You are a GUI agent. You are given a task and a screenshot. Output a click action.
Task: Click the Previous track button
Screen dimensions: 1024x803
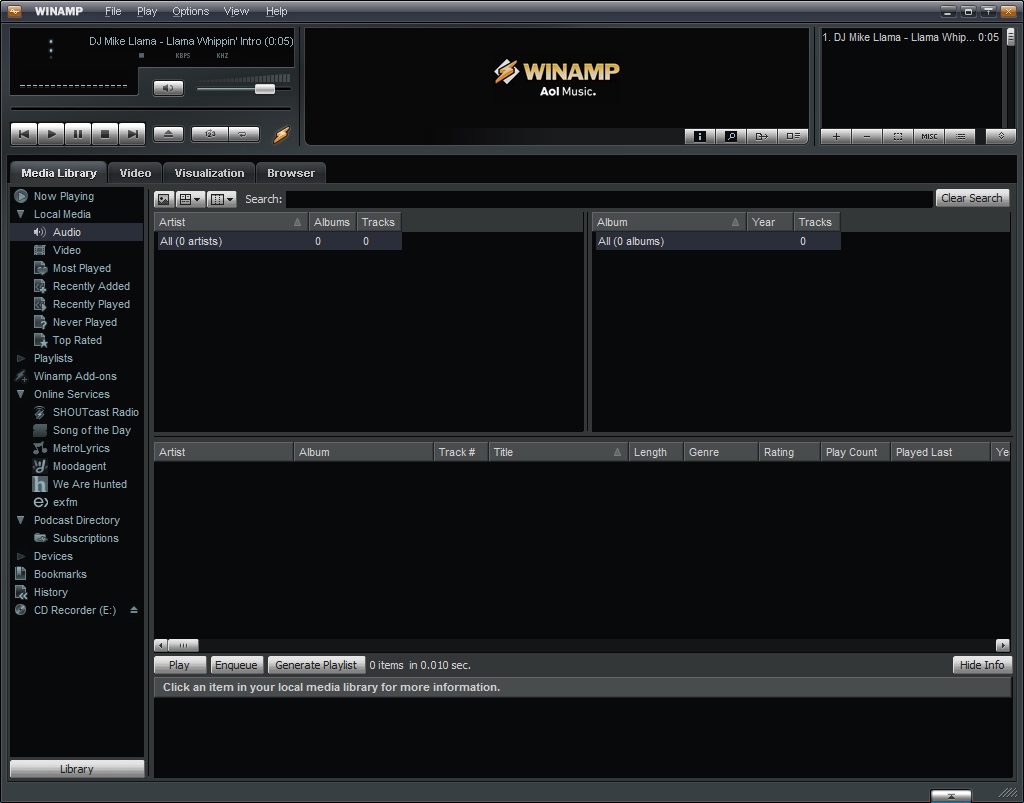click(24, 134)
